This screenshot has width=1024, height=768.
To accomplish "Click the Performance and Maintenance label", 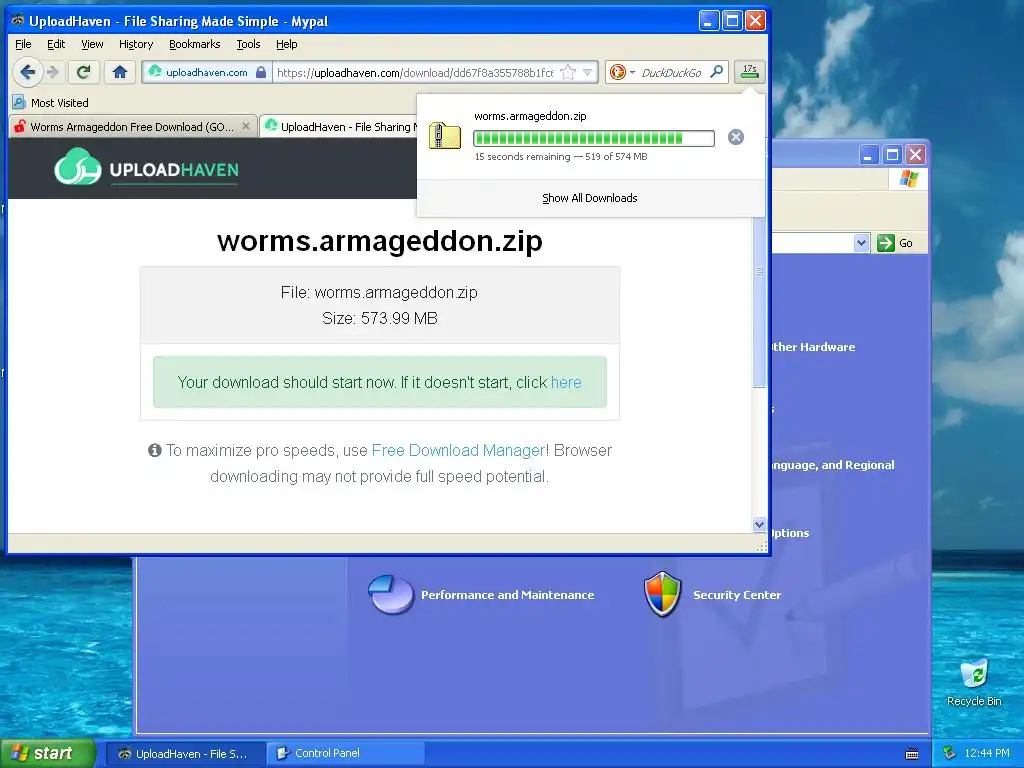I will coord(507,595).
